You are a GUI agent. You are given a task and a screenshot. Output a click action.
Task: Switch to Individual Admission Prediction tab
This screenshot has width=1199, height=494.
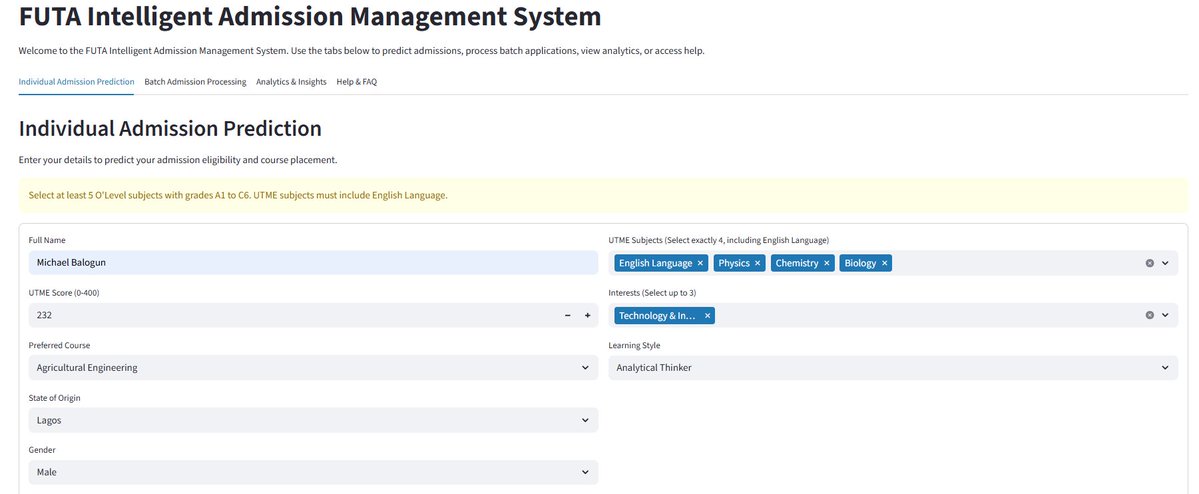(76, 82)
